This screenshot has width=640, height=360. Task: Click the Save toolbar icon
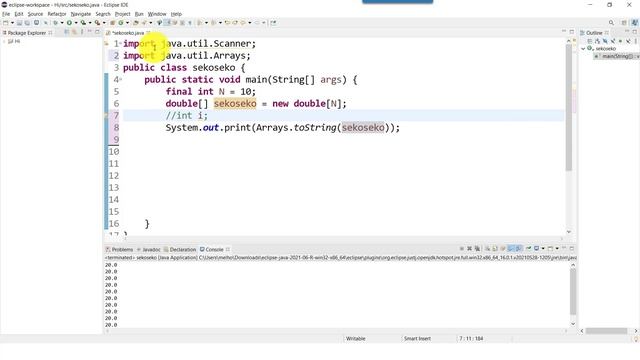click(19, 23)
